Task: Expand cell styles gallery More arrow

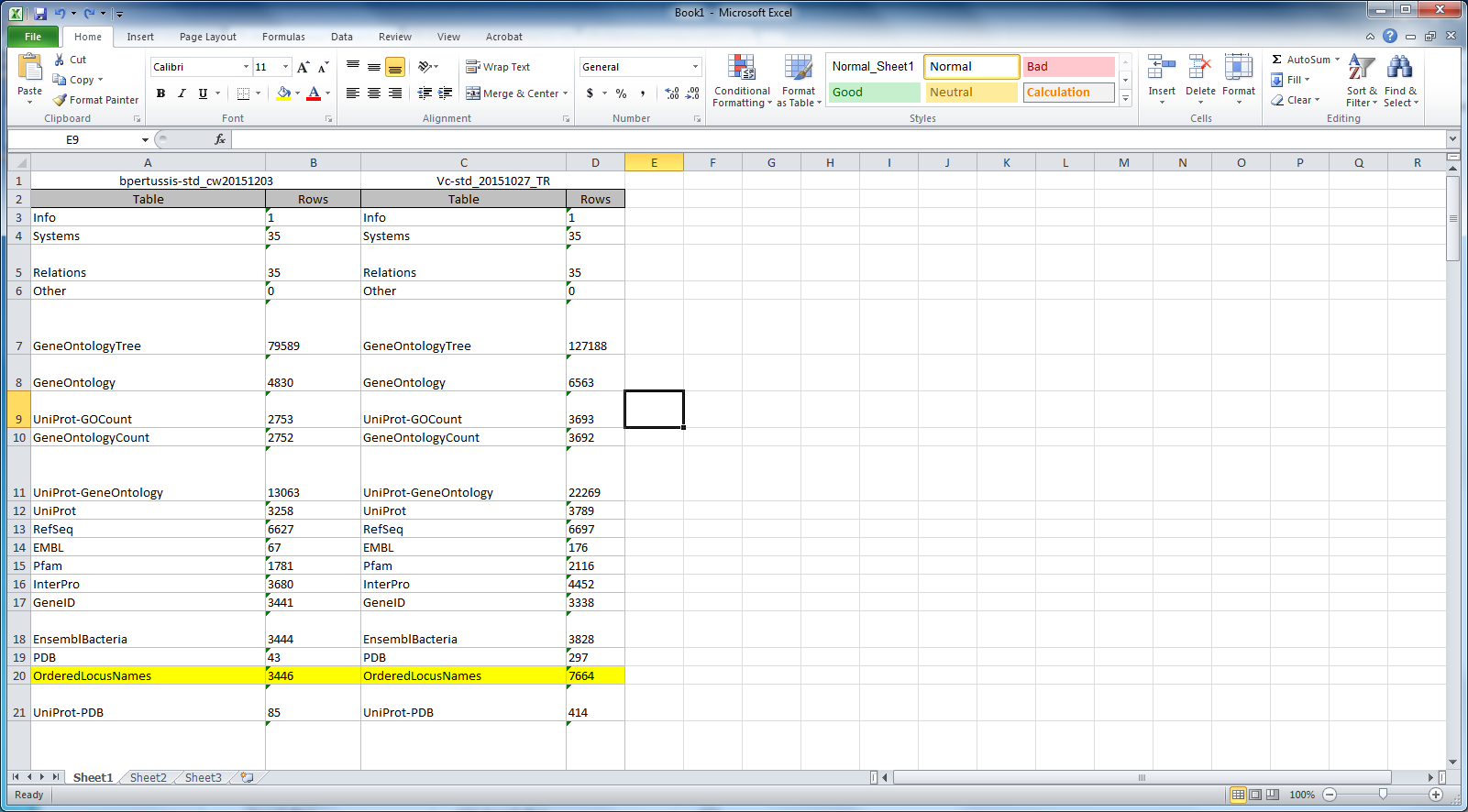Action: [1125, 99]
